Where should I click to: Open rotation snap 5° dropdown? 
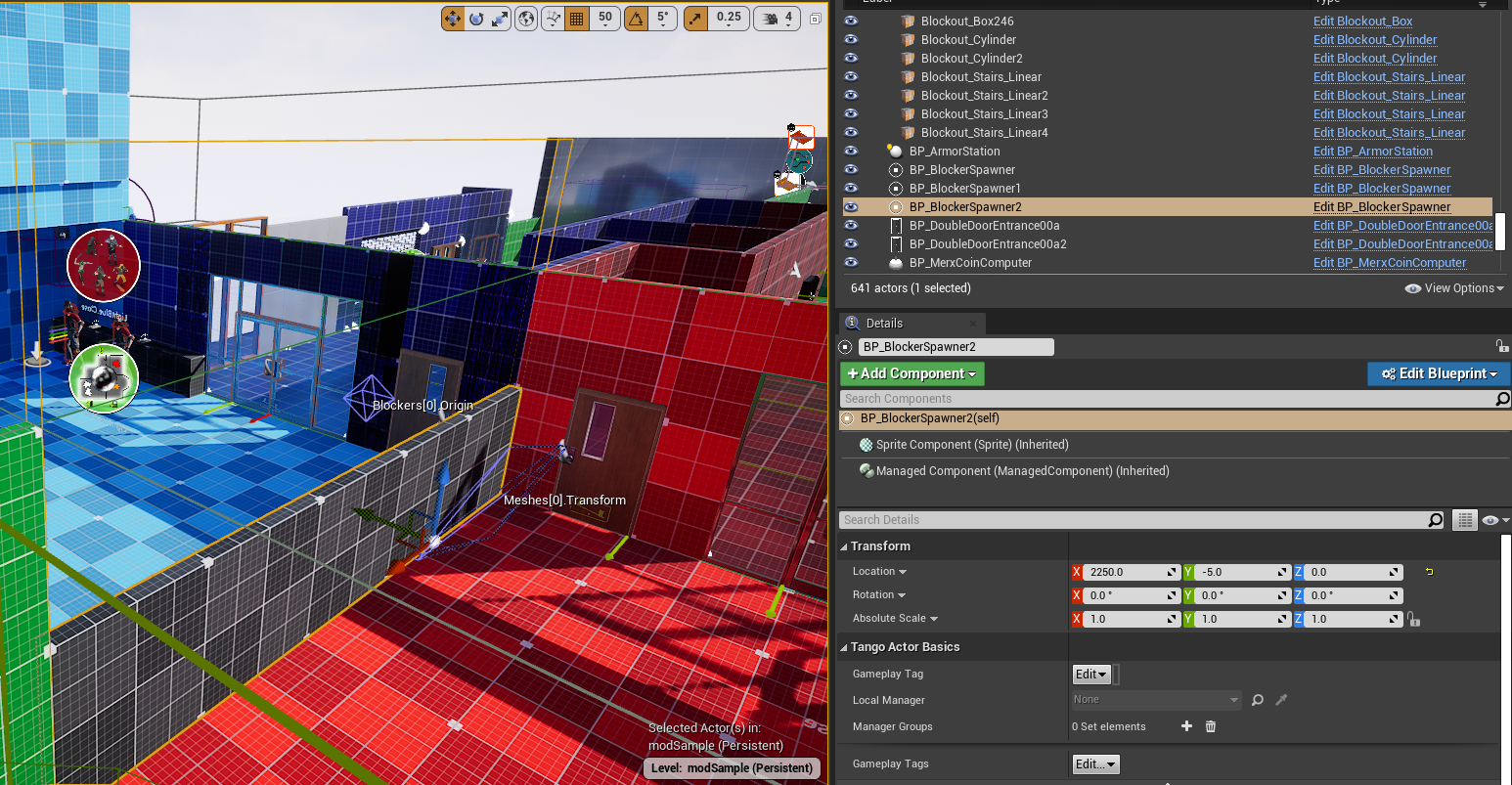pyautogui.click(x=663, y=19)
